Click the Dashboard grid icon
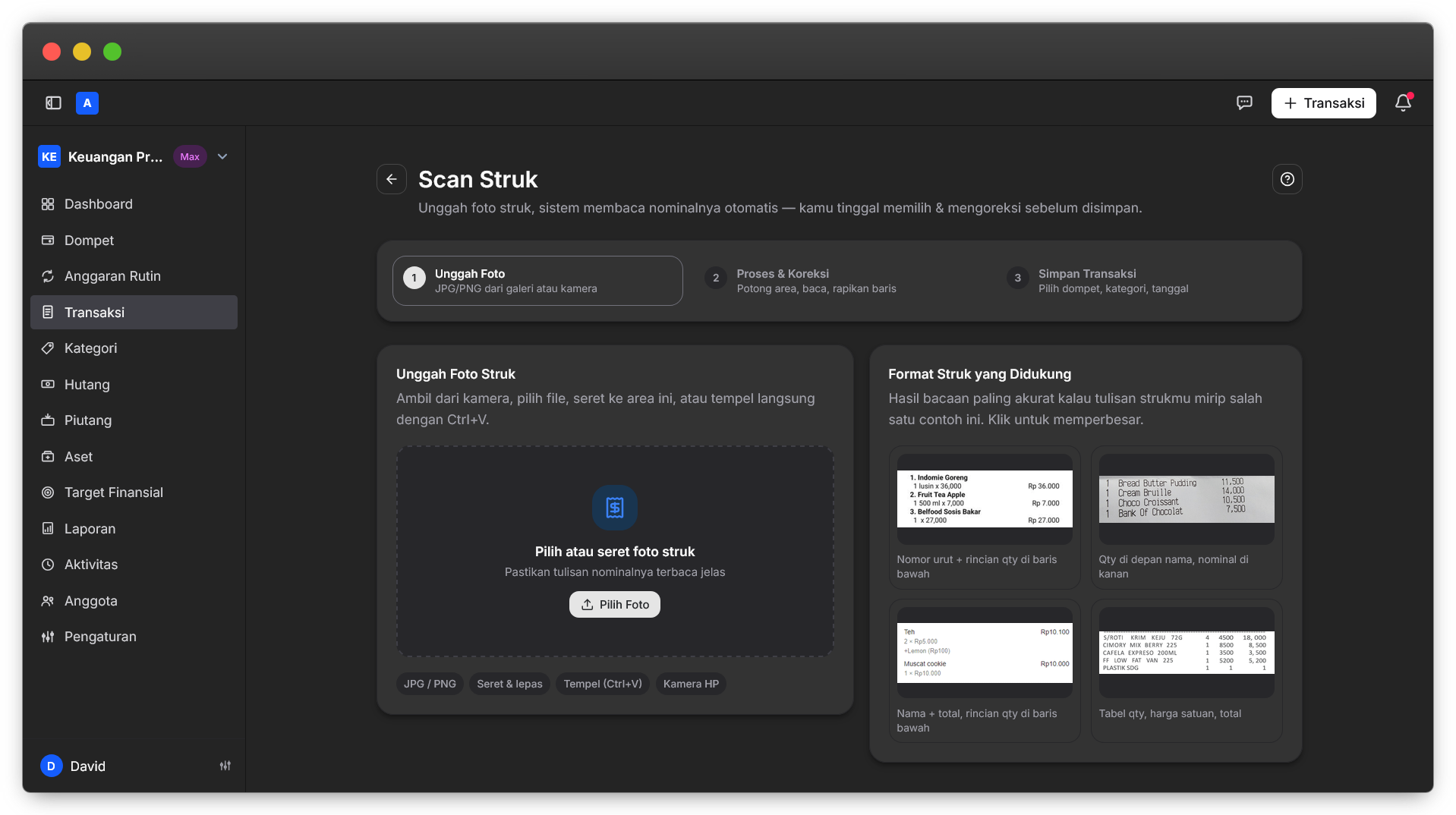Image resolution: width=1456 pixels, height=815 pixels. [48, 204]
